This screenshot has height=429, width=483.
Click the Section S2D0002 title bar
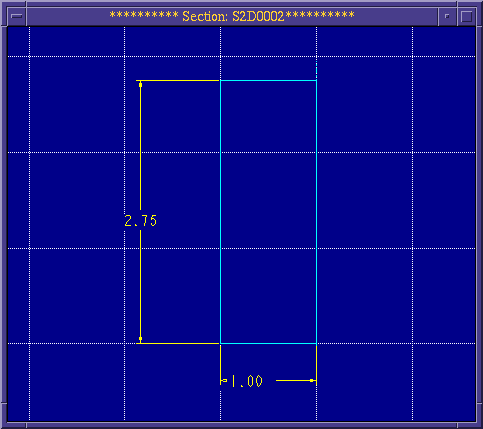232,16
